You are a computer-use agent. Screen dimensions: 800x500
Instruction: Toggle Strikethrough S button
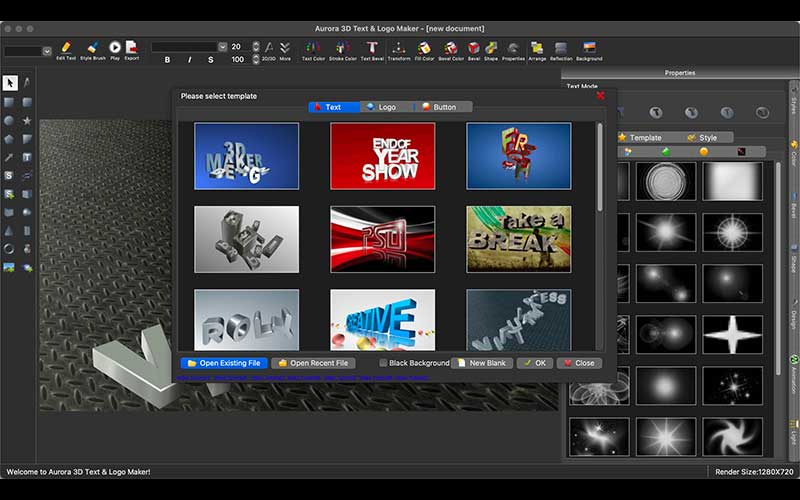pyautogui.click(x=211, y=60)
